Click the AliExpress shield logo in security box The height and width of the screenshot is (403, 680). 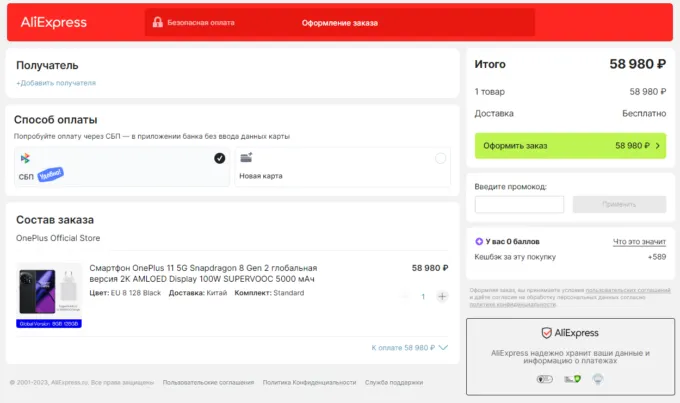point(546,333)
